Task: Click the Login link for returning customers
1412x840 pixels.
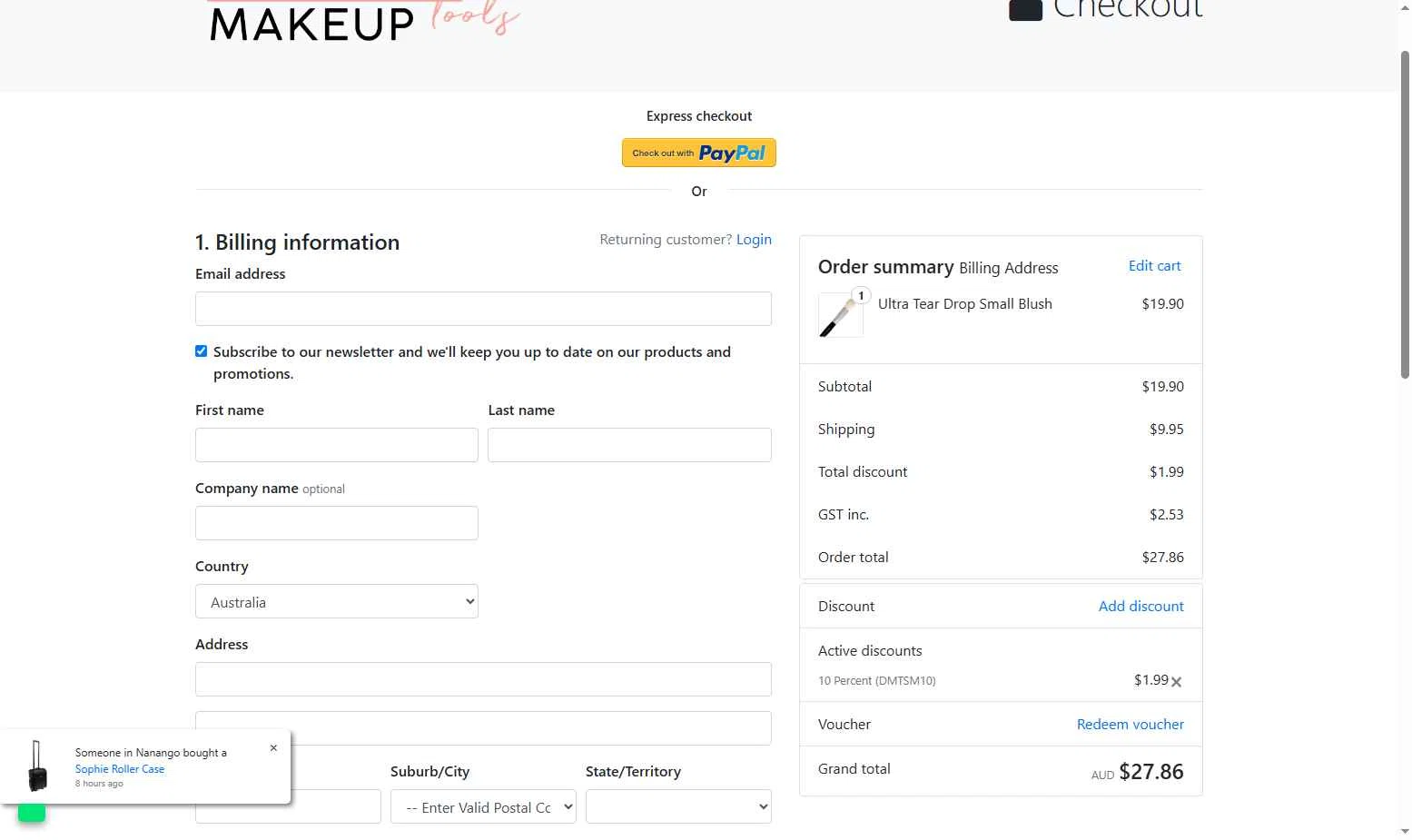Action: point(754,240)
